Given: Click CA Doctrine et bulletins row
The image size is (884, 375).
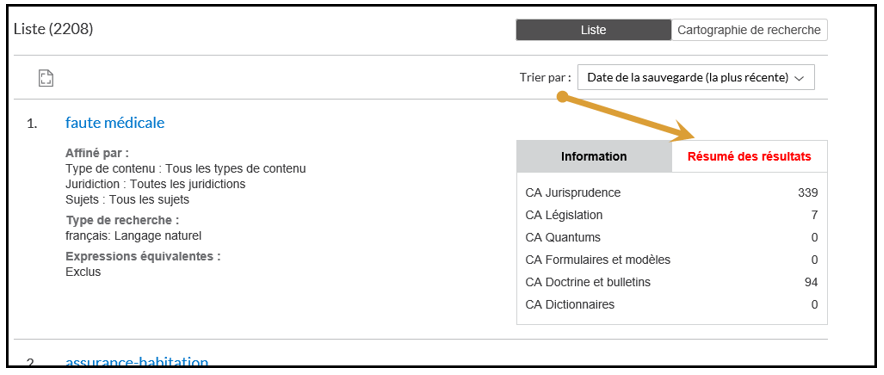Looking at the screenshot, I should [x=671, y=282].
